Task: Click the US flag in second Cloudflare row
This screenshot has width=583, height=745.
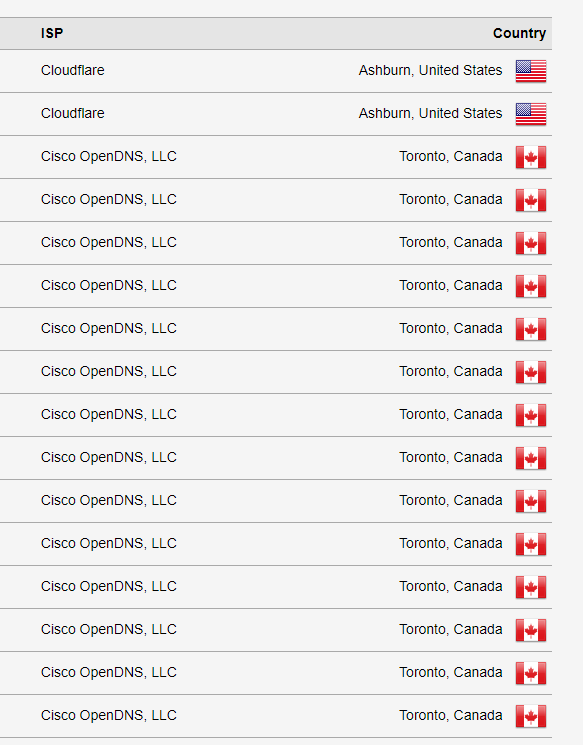Action: (531, 114)
